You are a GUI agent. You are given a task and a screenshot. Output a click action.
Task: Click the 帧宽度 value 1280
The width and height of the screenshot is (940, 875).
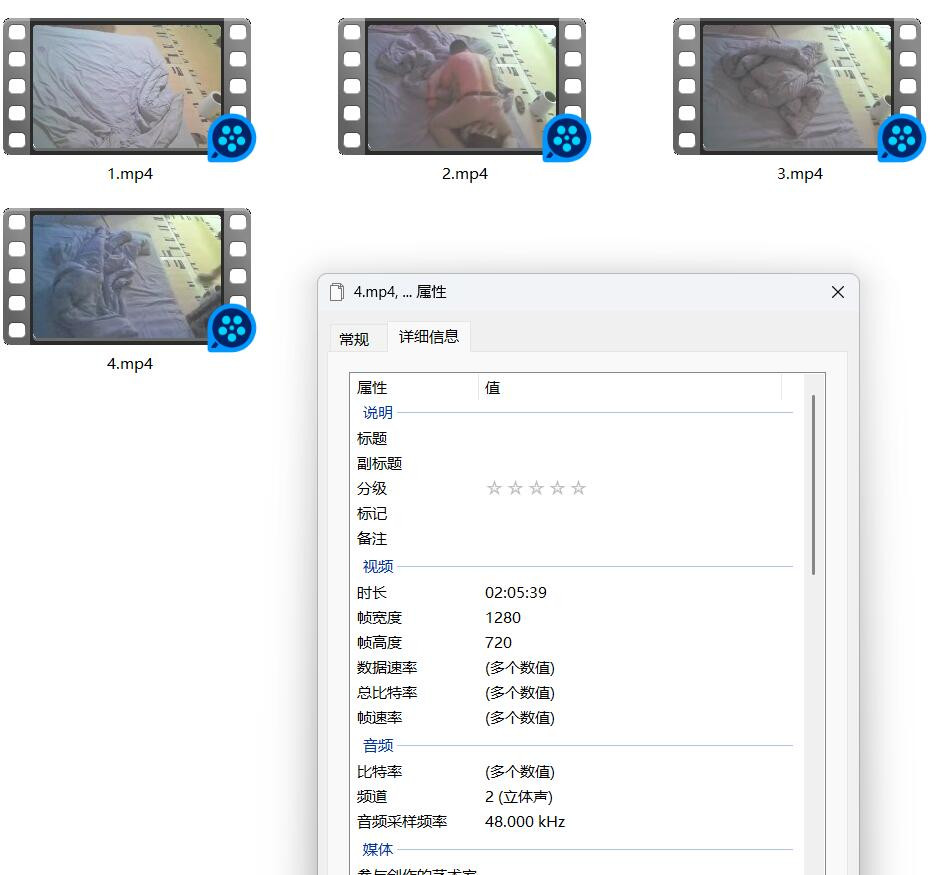click(502, 618)
